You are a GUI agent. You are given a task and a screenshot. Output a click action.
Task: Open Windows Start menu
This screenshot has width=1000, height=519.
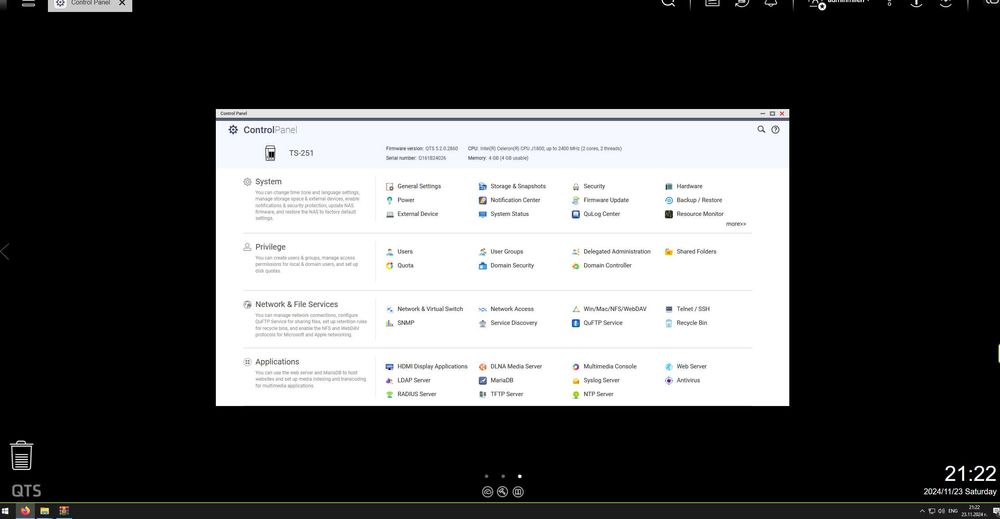pos(5,511)
